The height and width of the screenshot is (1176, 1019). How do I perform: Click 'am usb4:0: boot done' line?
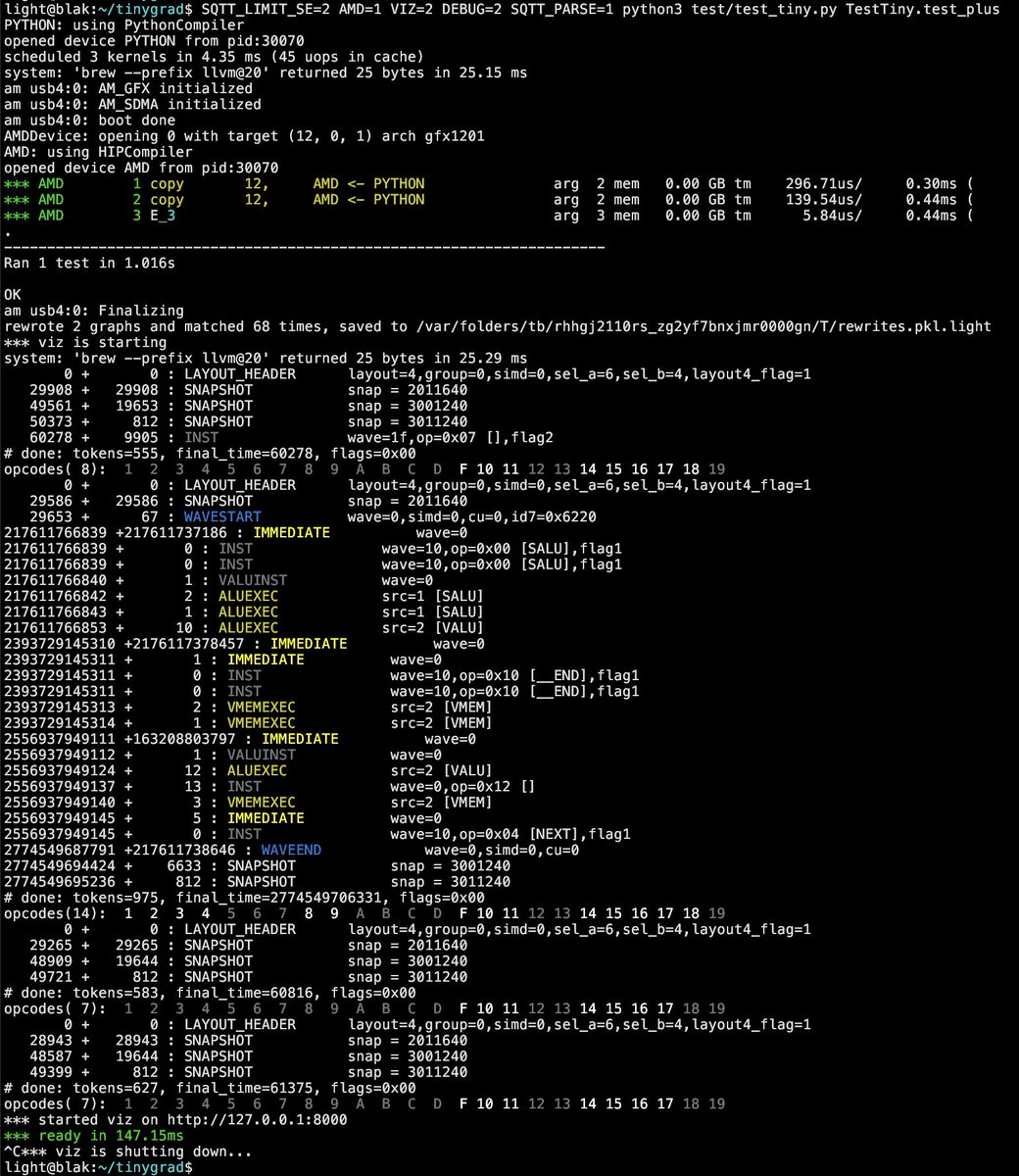pyautogui.click(x=90, y=120)
